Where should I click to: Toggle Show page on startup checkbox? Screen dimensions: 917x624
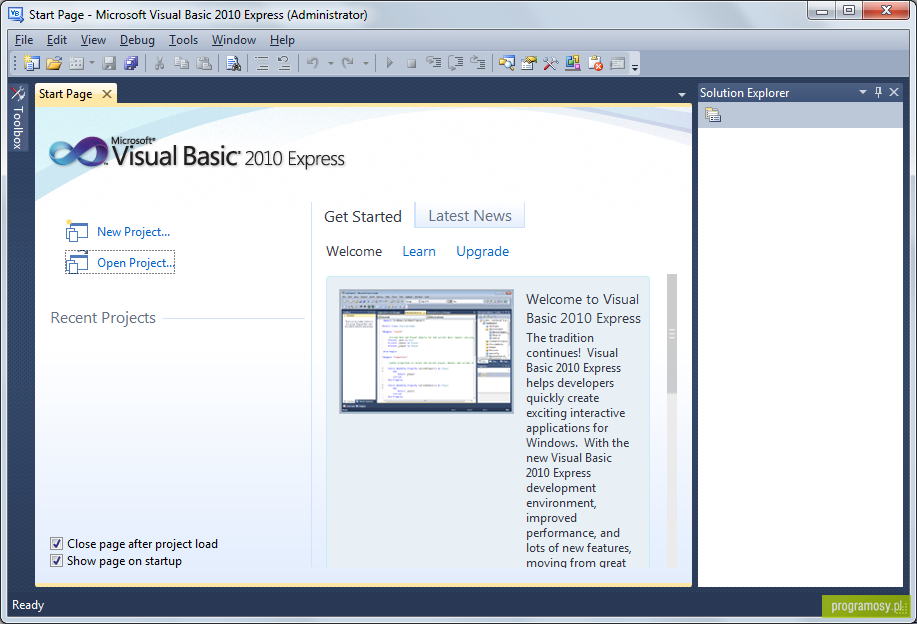point(56,561)
